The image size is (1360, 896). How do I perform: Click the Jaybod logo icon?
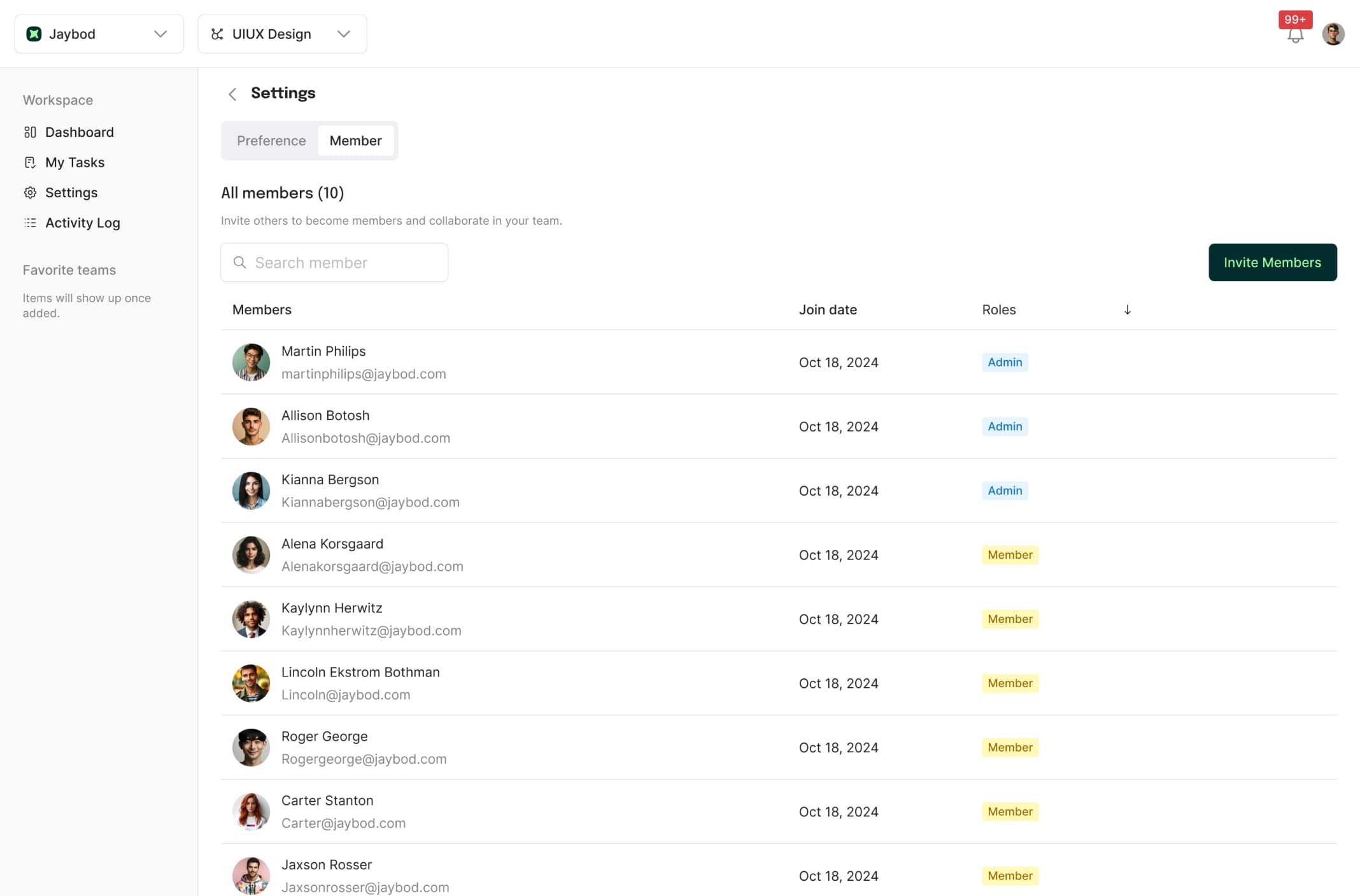click(34, 34)
